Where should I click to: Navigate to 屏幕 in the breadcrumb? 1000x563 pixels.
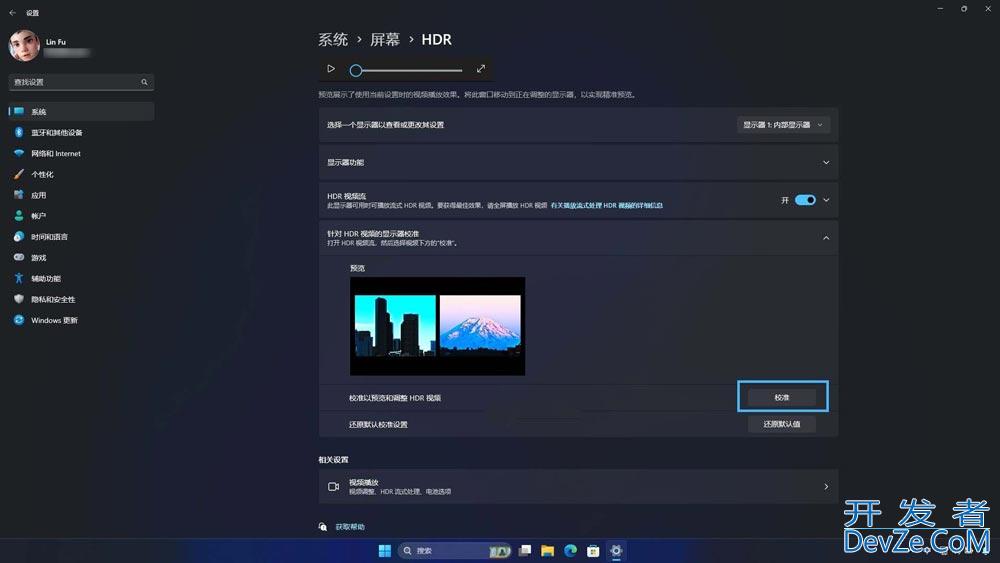[385, 40]
